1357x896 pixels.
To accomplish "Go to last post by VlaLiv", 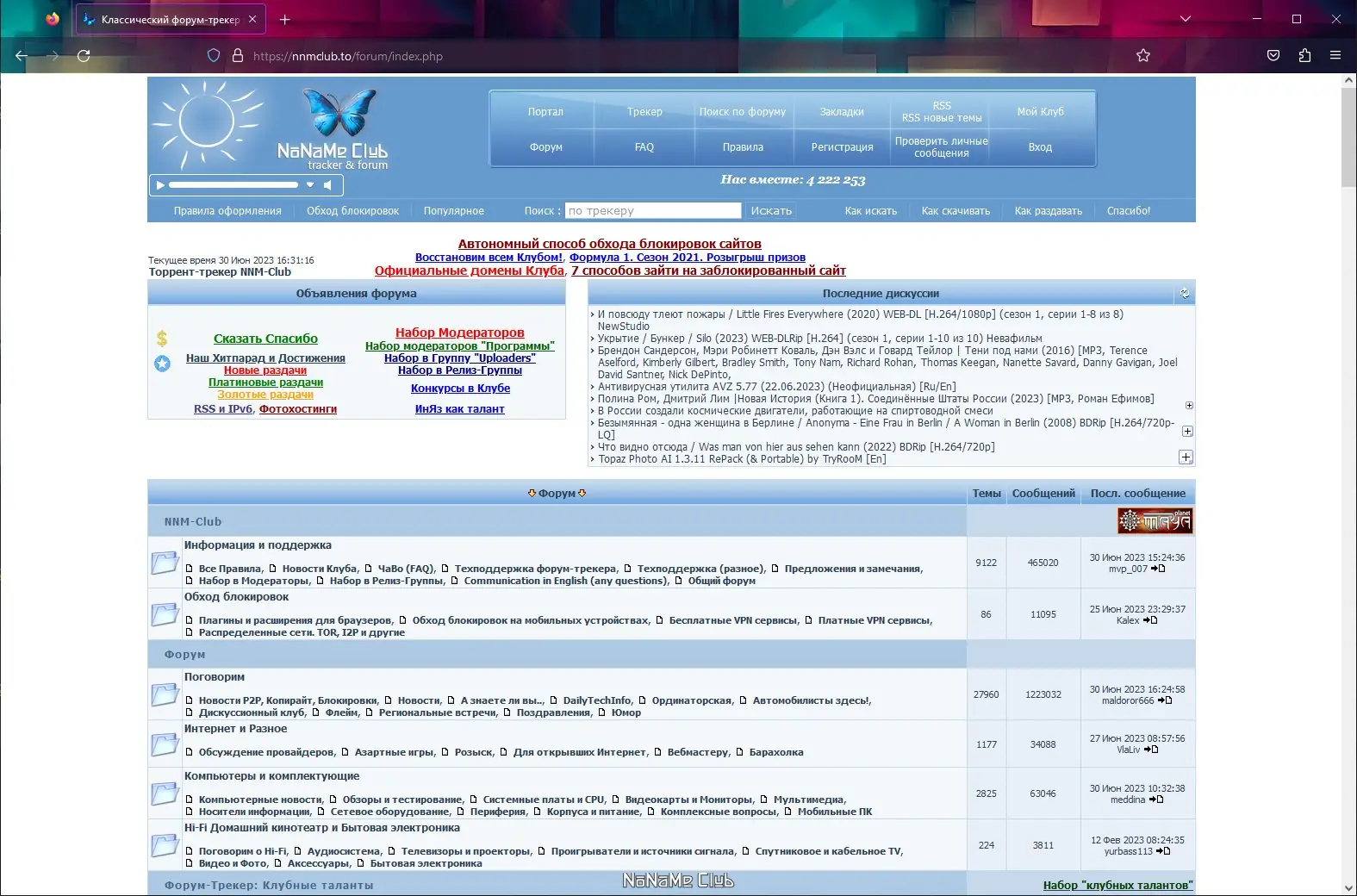I will click(x=1151, y=750).
